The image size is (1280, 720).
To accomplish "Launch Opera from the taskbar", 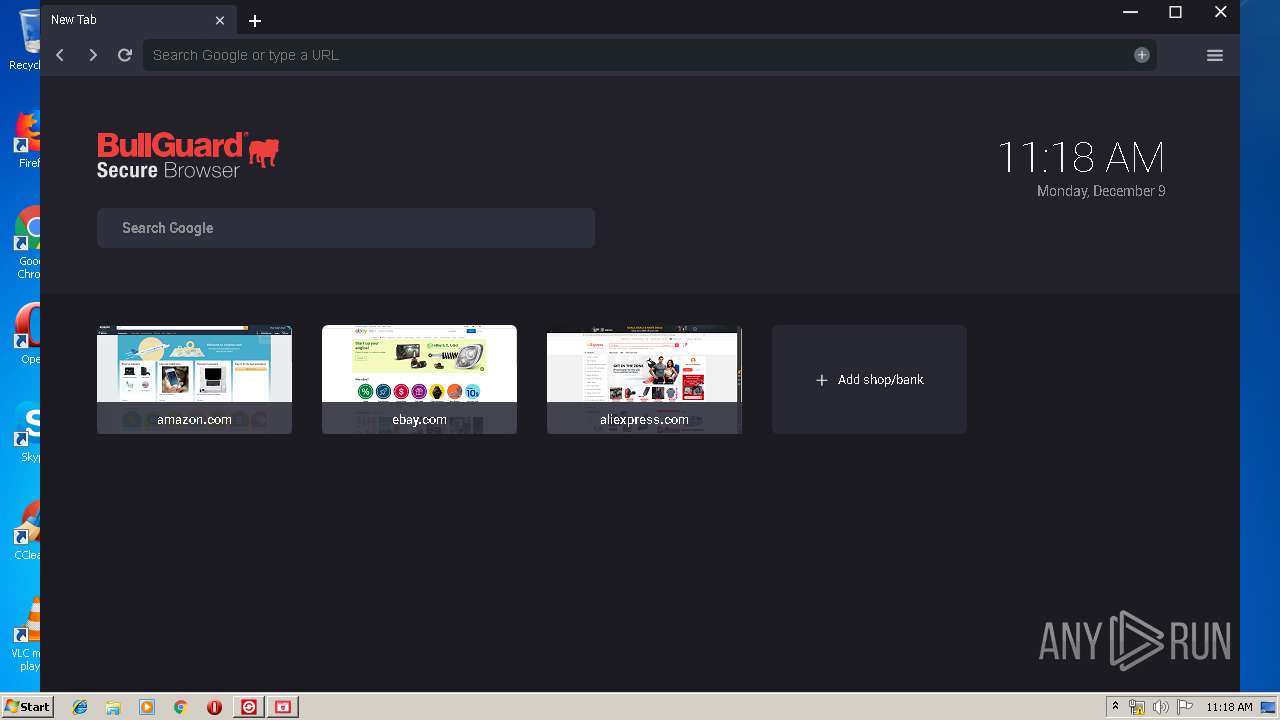I will coord(214,707).
